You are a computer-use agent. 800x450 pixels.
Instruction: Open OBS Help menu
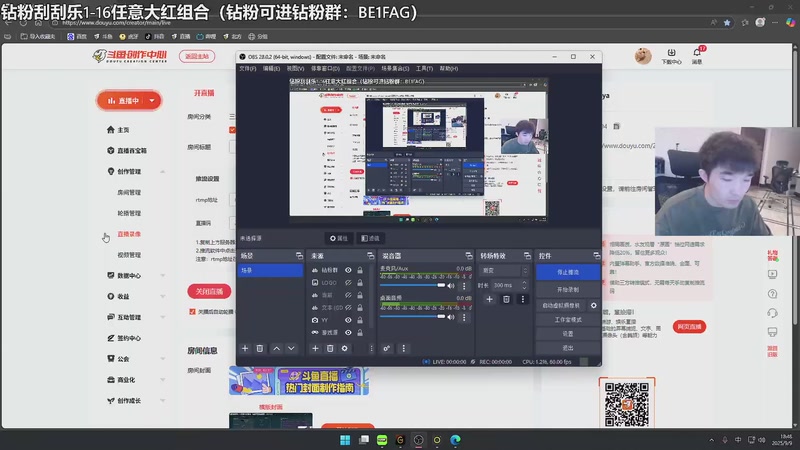click(449, 68)
